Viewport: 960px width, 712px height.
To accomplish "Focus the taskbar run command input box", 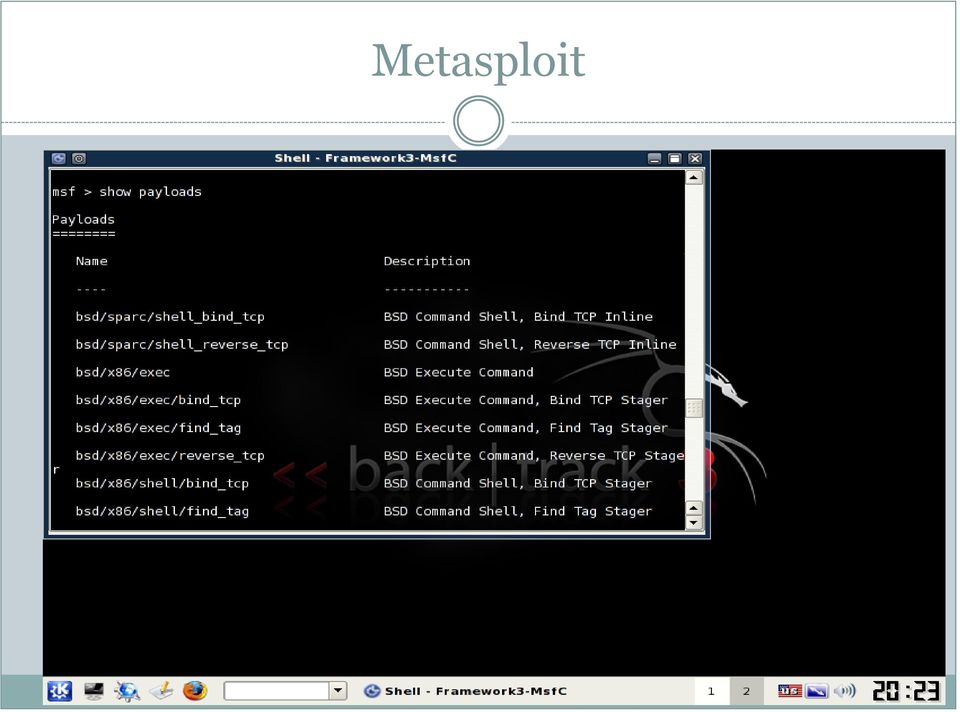I will (277, 691).
